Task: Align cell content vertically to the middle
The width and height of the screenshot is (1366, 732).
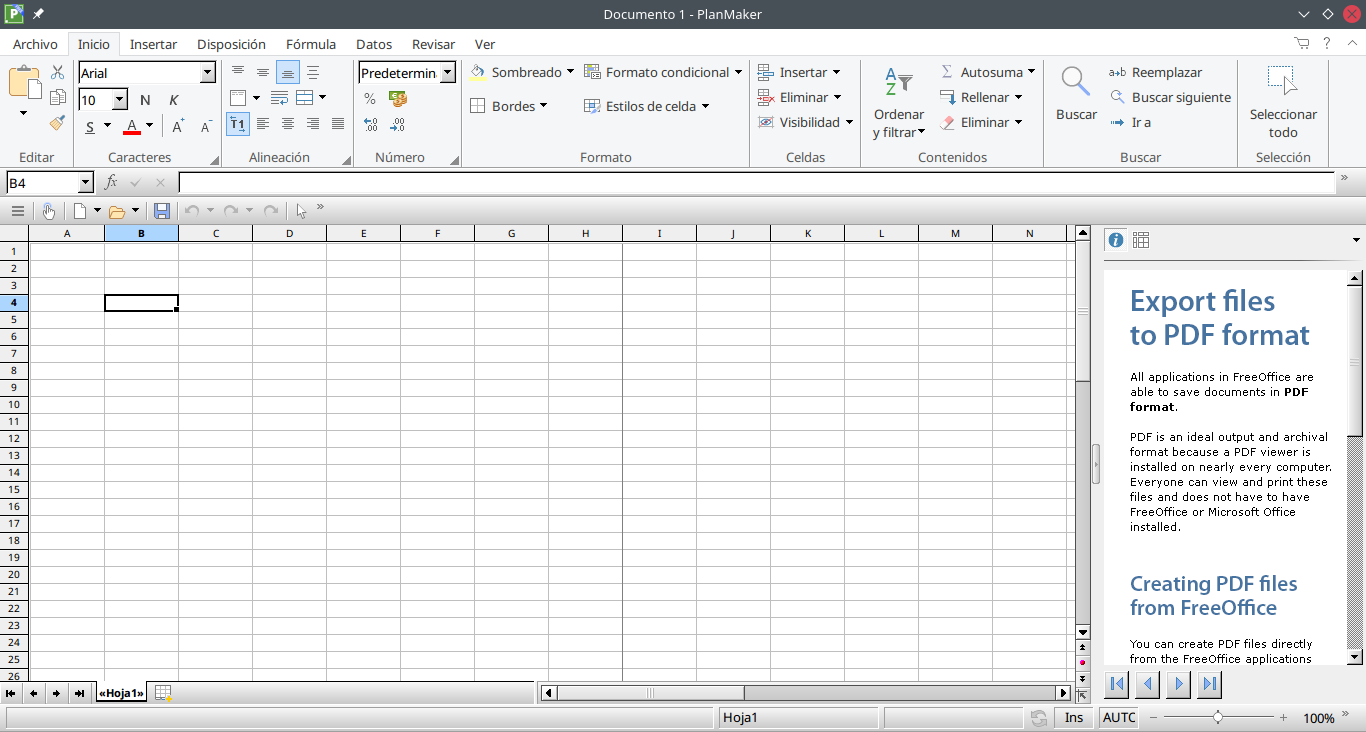Action: [263, 72]
